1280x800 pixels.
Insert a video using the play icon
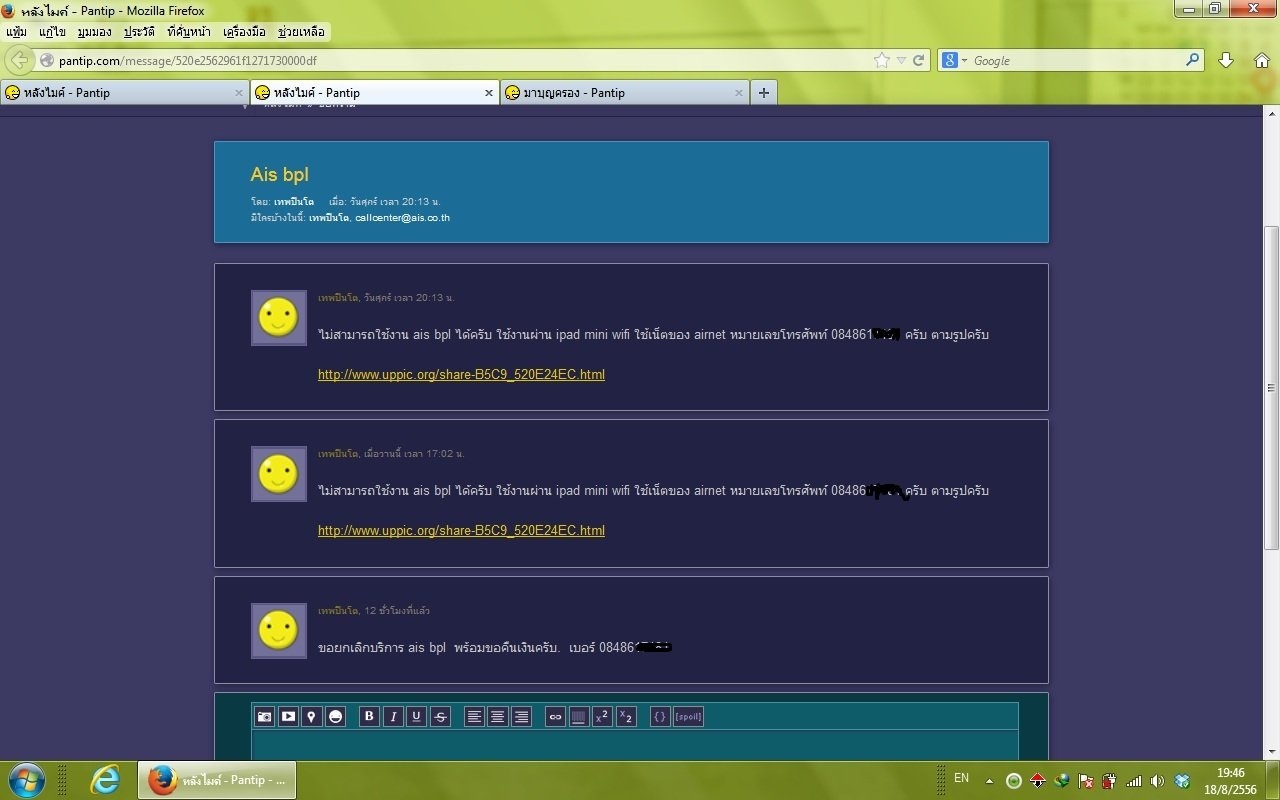(x=288, y=716)
